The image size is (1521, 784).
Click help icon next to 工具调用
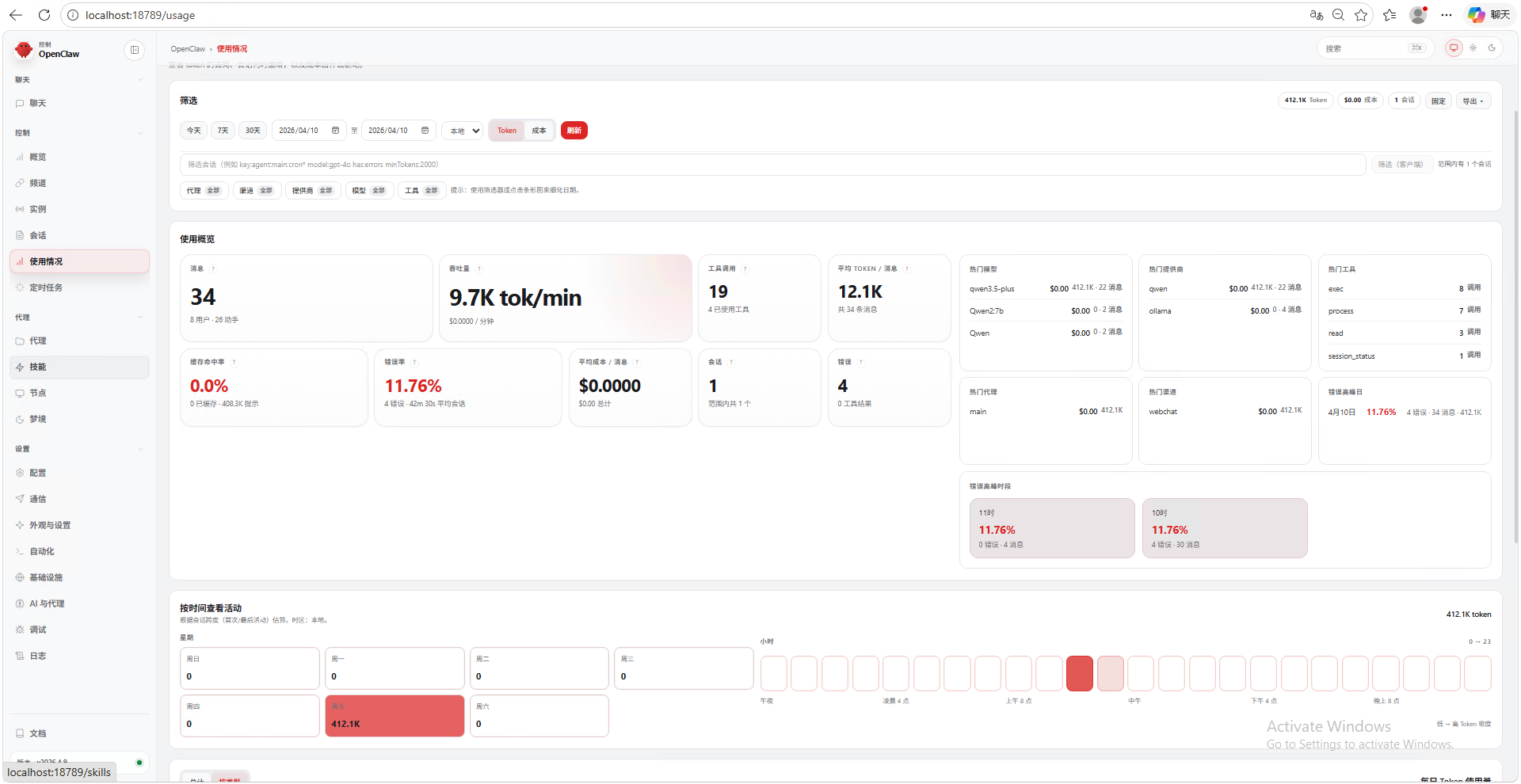click(745, 269)
